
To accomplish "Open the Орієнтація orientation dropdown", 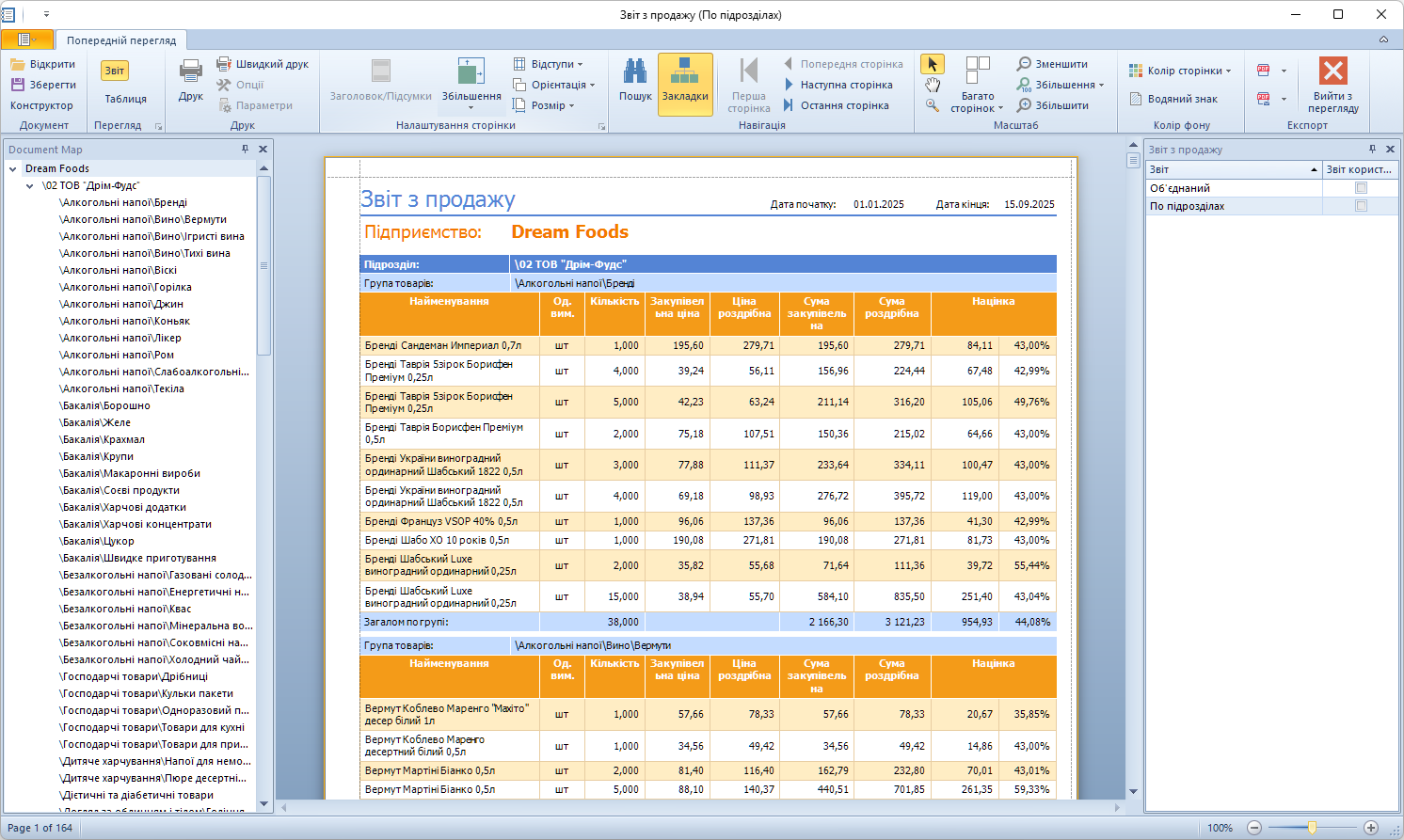I will 554,85.
